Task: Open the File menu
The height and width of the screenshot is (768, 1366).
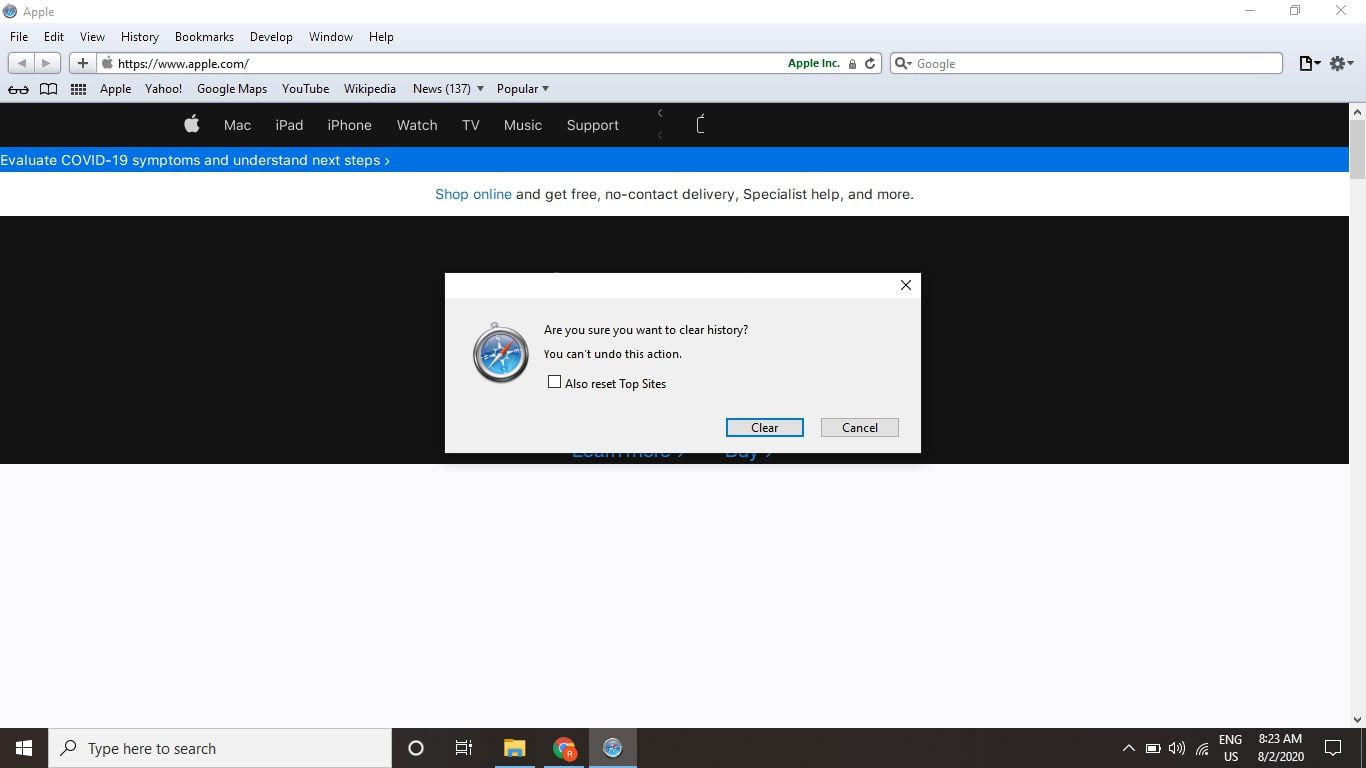Action: (19, 37)
